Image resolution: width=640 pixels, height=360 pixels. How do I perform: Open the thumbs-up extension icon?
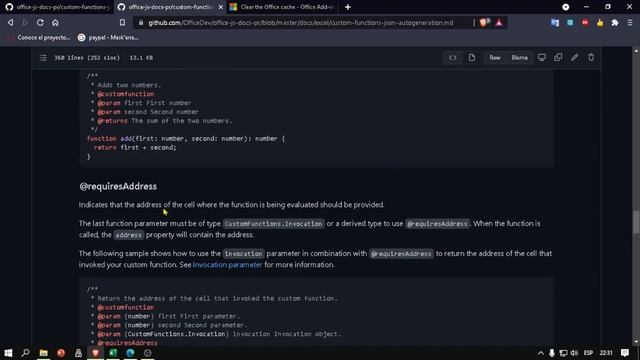pos(600,23)
